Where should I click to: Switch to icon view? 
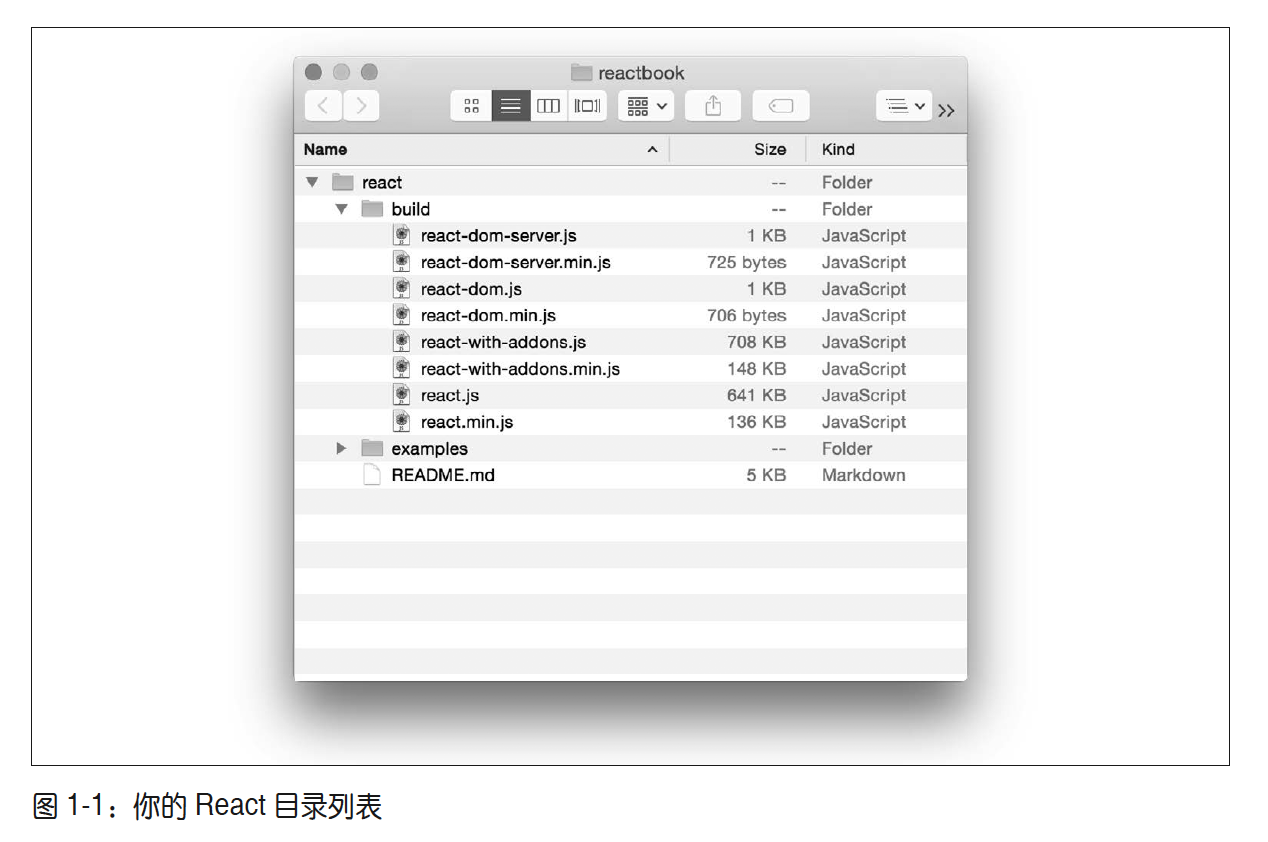pyautogui.click(x=471, y=106)
